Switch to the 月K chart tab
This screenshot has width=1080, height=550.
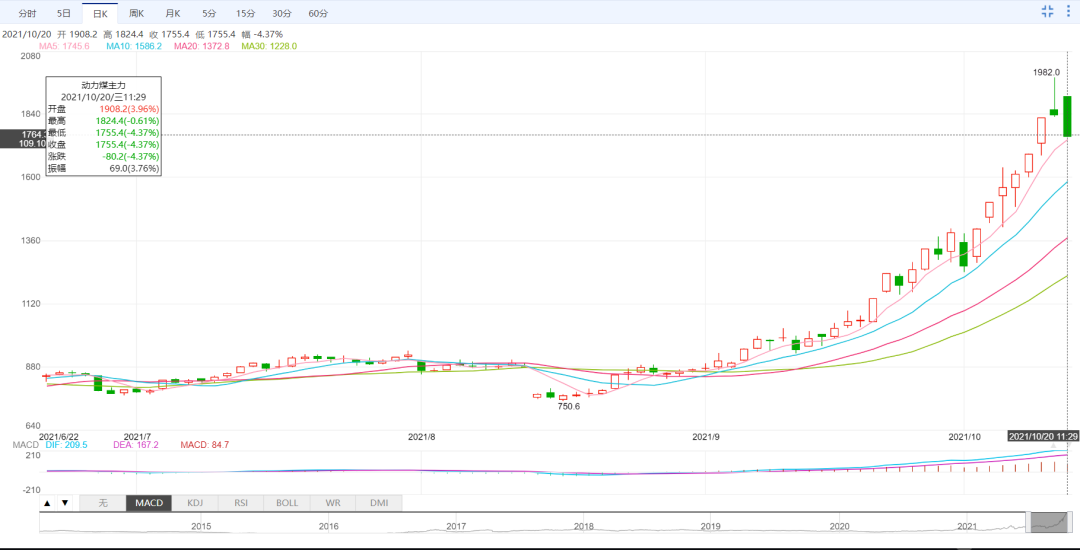[x=173, y=13]
